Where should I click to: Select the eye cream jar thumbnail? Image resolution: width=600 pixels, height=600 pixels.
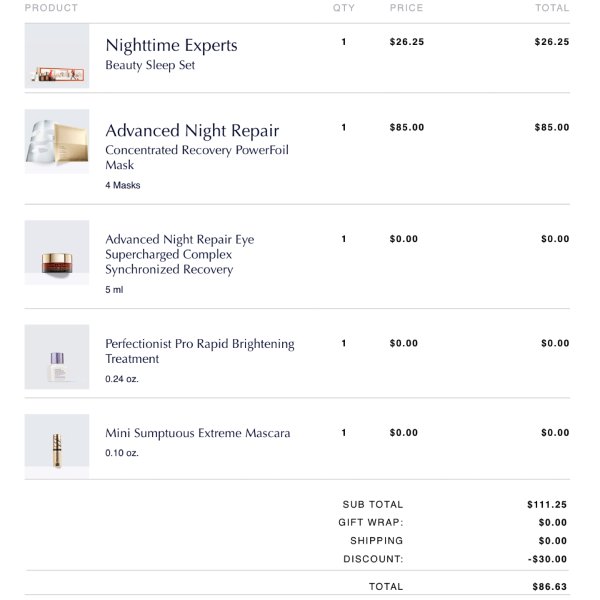57,252
